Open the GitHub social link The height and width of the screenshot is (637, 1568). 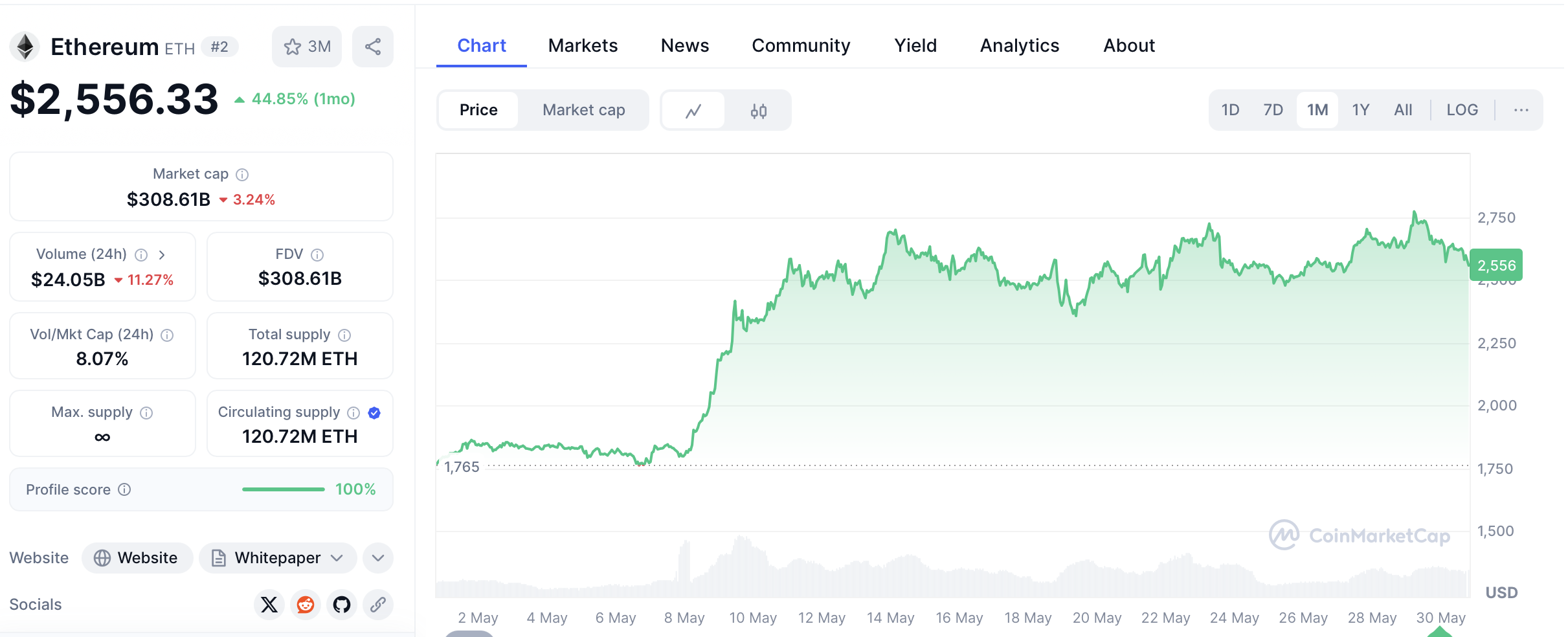[x=342, y=605]
